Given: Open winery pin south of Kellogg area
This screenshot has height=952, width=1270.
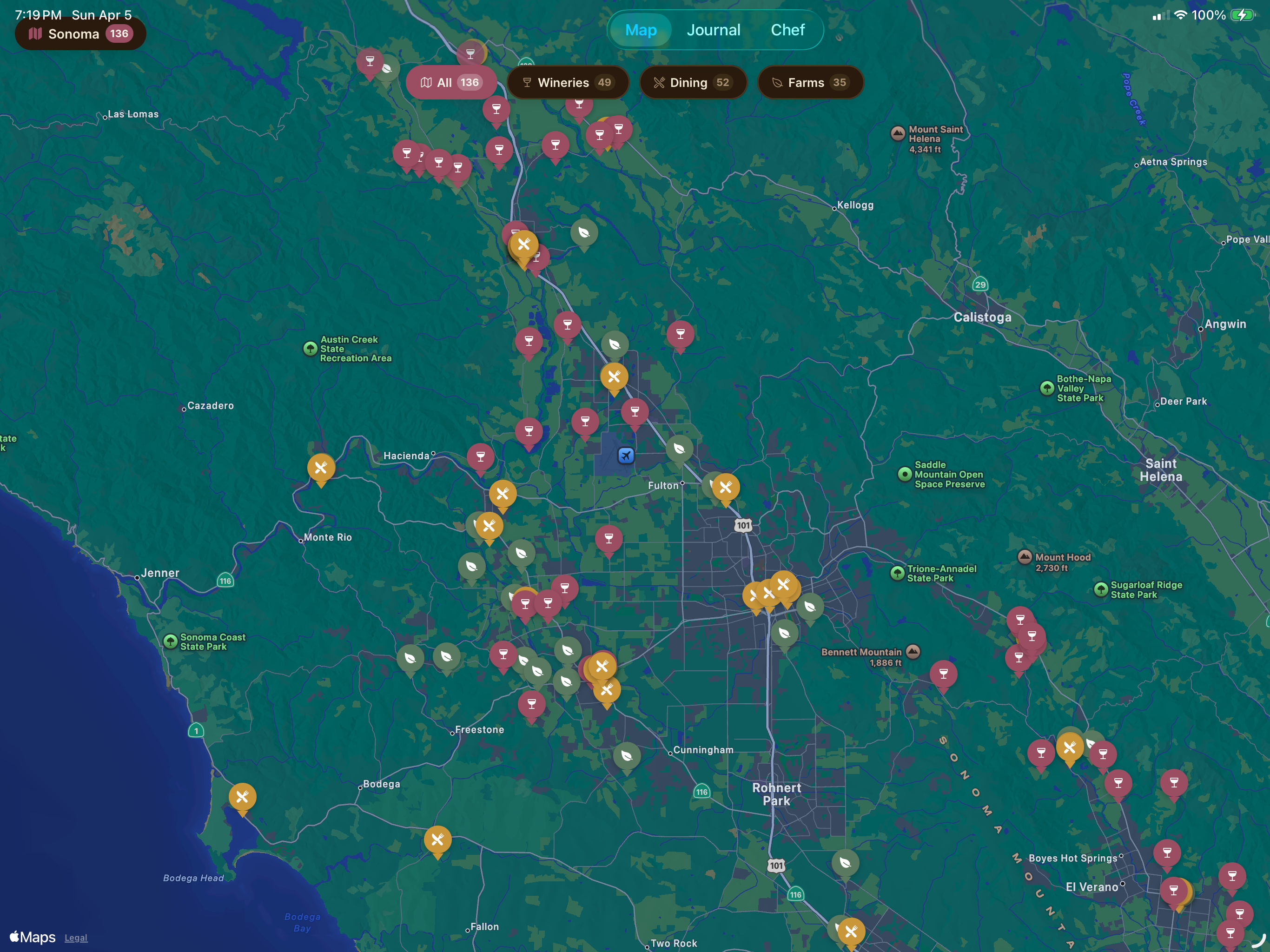Looking at the screenshot, I should point(681,335).
